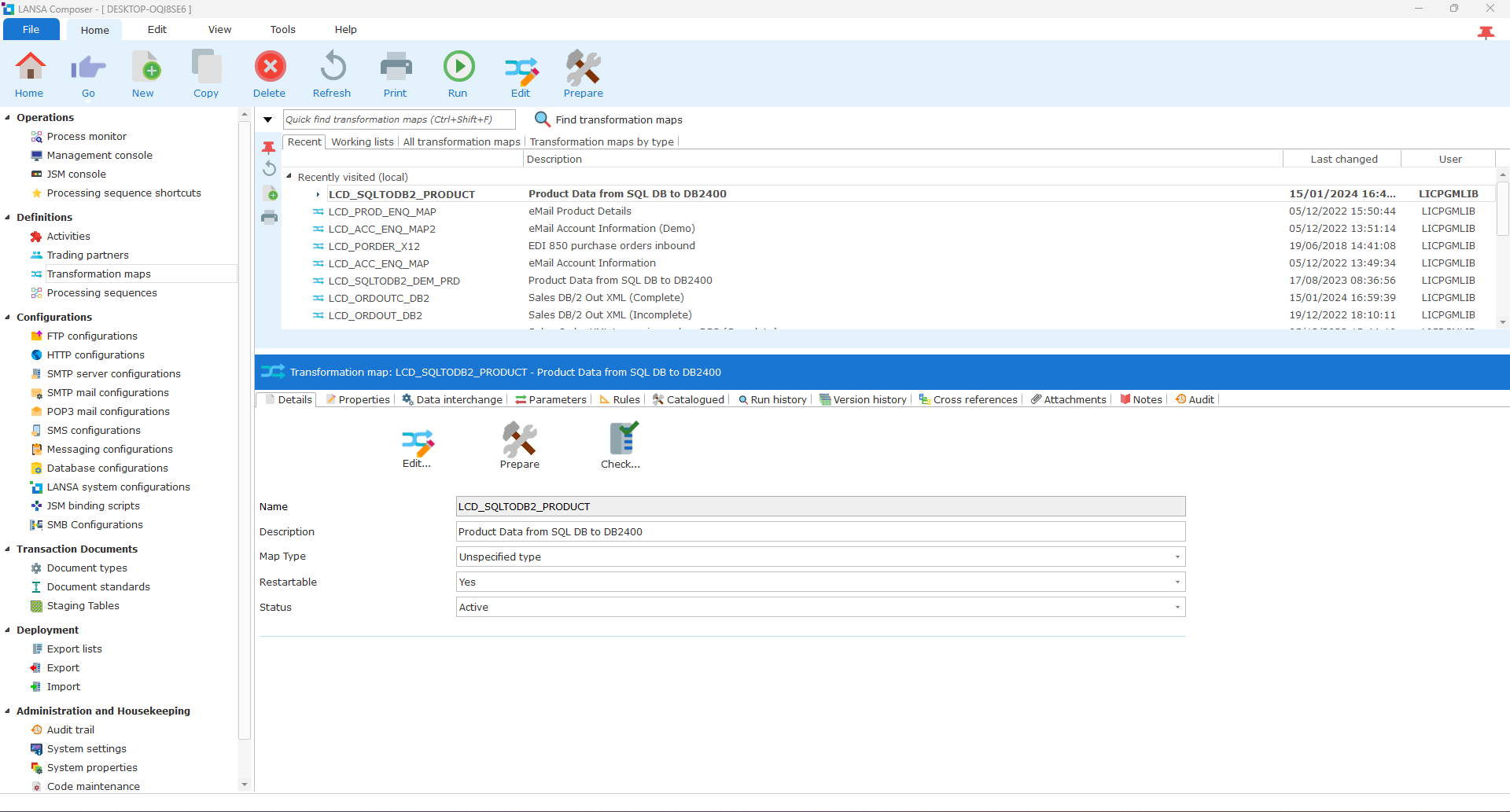Open the Audit tab
This screenshot has width=1510, height=812.
[x=1195, y=400]
